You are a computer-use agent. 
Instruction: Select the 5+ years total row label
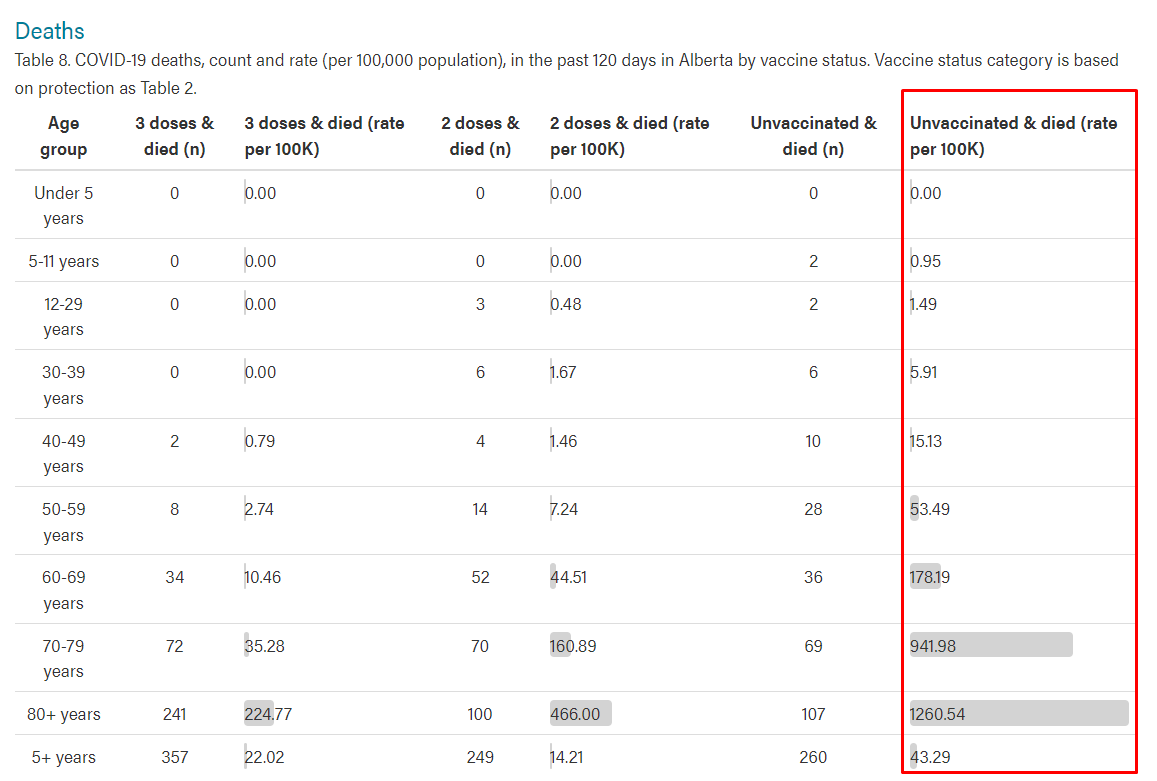(63, 757)
